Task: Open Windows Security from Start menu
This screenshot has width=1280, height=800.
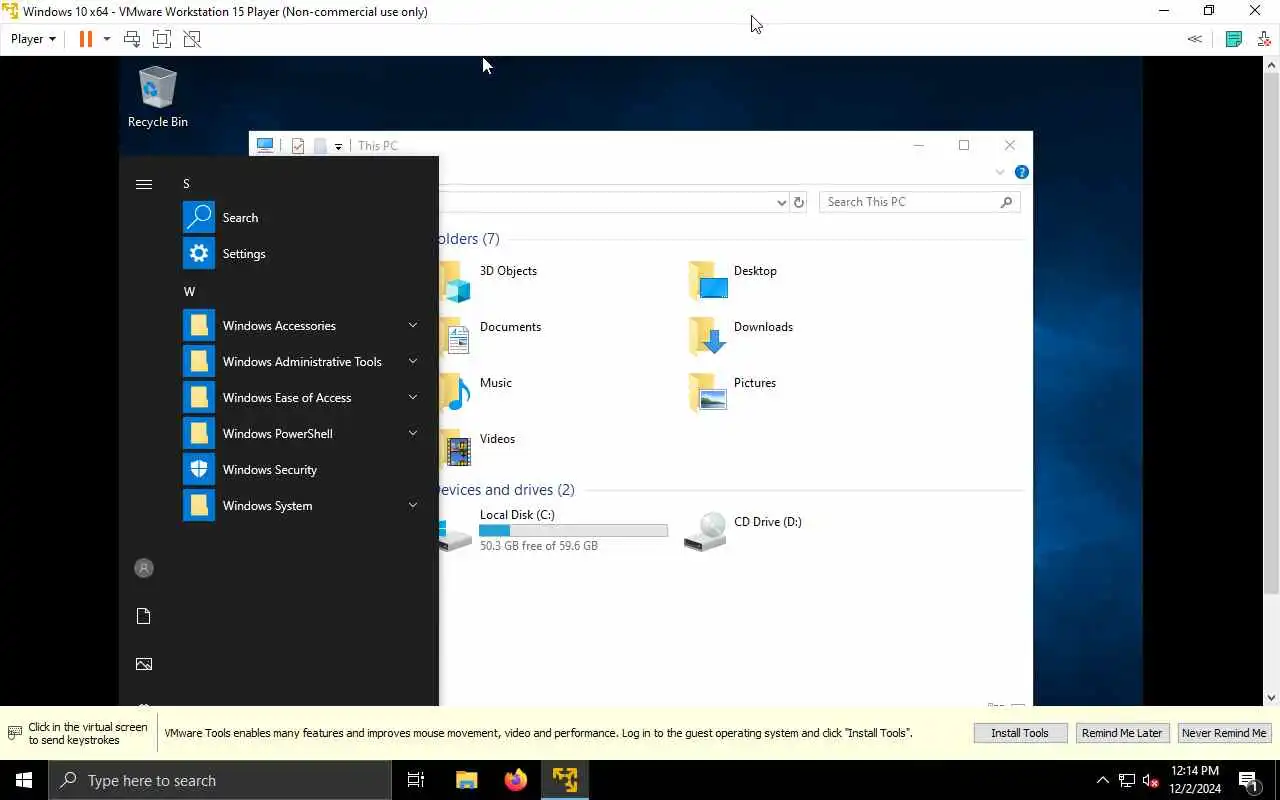Action: pos(300,469)
